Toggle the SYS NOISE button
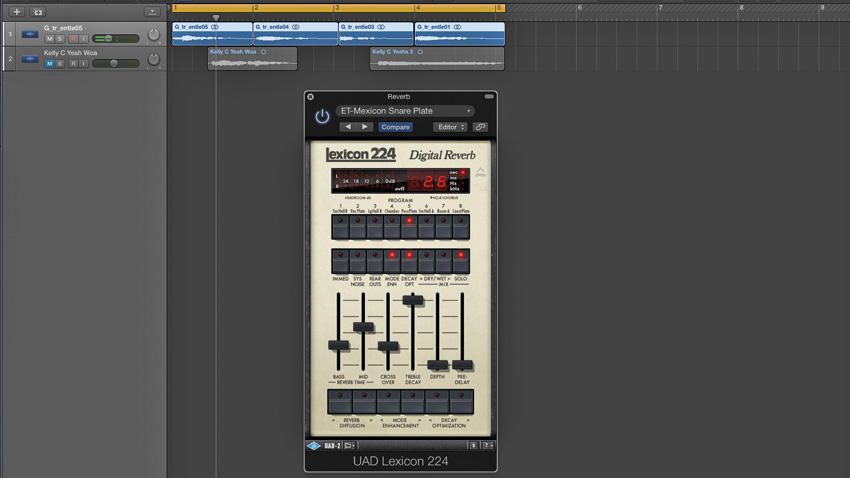The width and height of the screenshot is (850, 478). click(357, 261)
